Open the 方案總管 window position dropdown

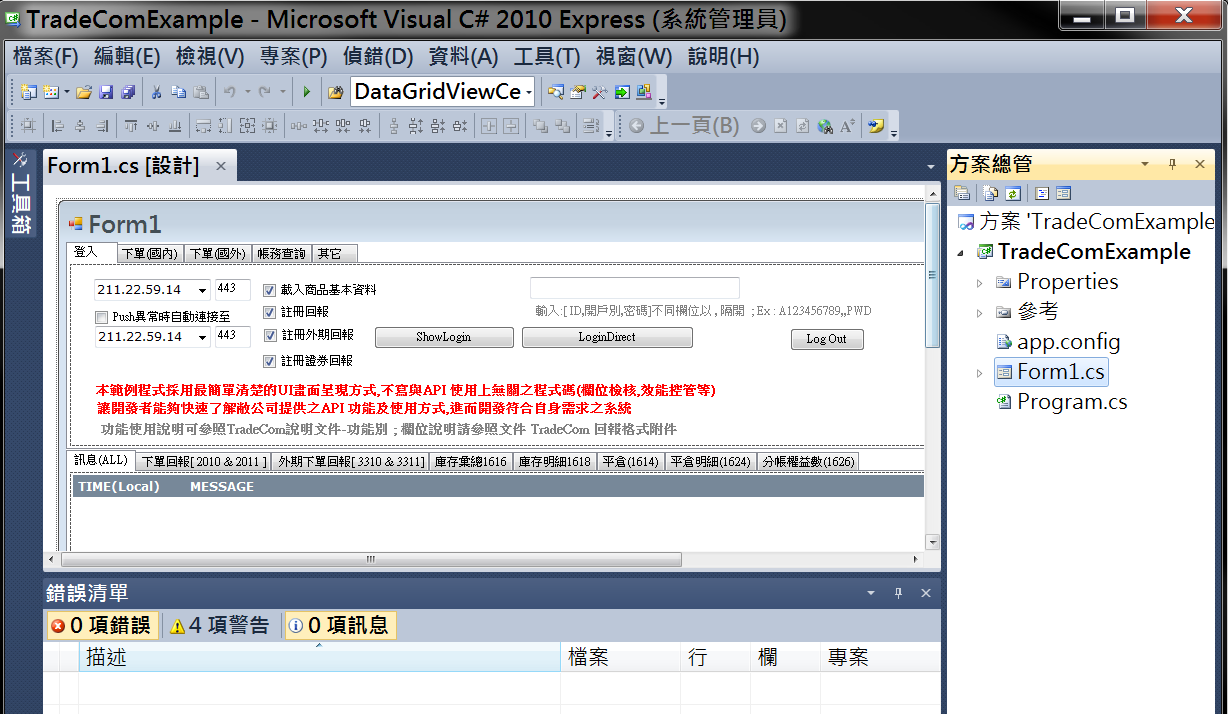click(x=1145, y=165)
